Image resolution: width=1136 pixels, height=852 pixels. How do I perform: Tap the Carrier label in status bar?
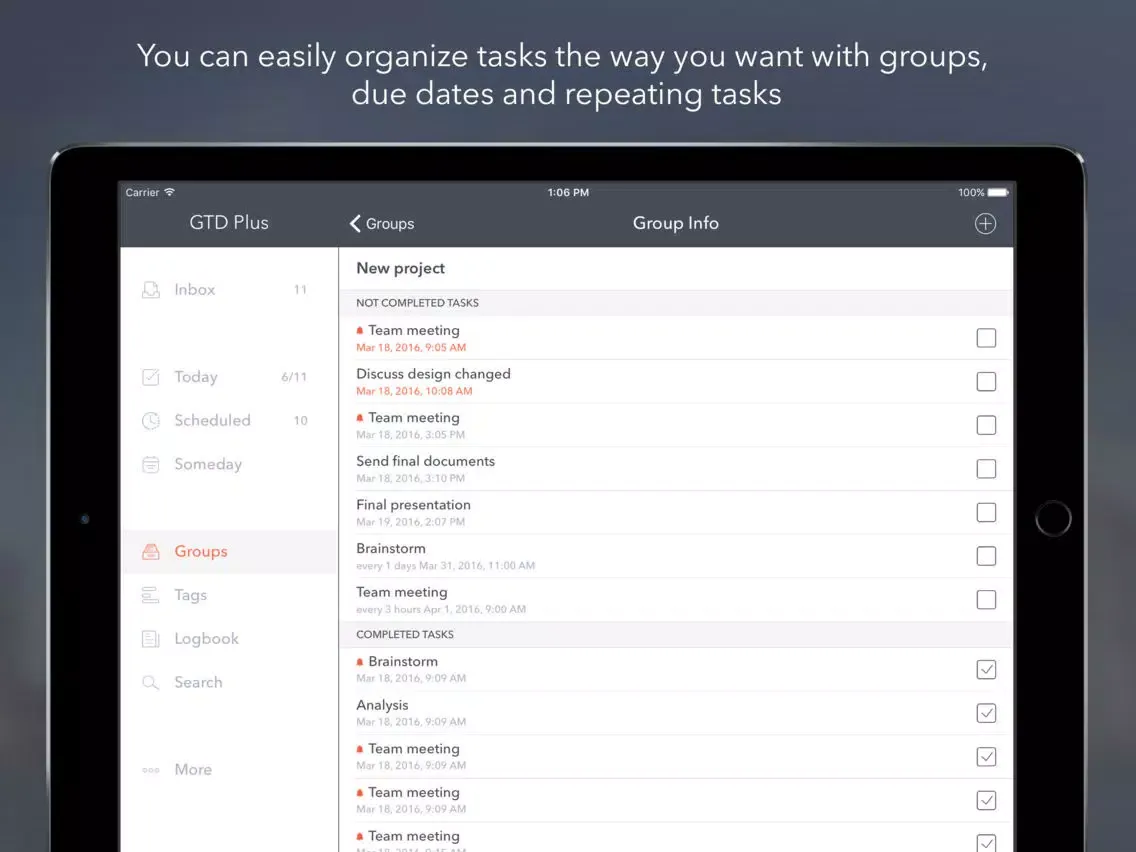(142, 192)
